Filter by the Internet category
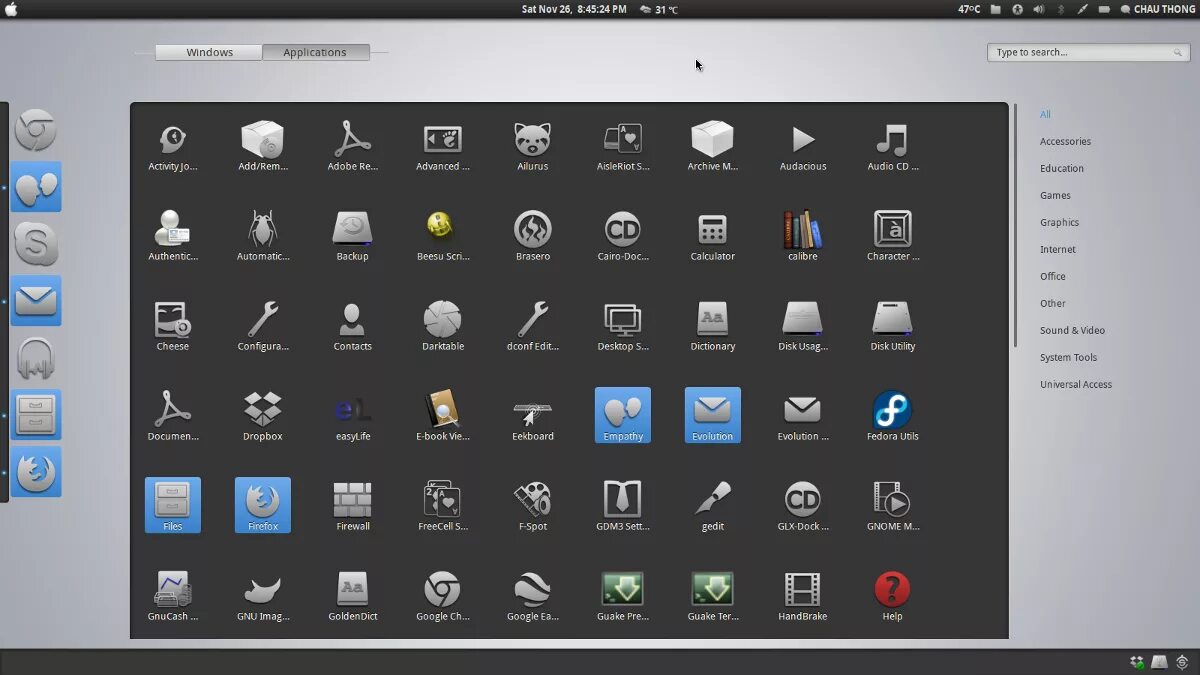This screenshot has width=1200, height=675. click(1058, 249)
